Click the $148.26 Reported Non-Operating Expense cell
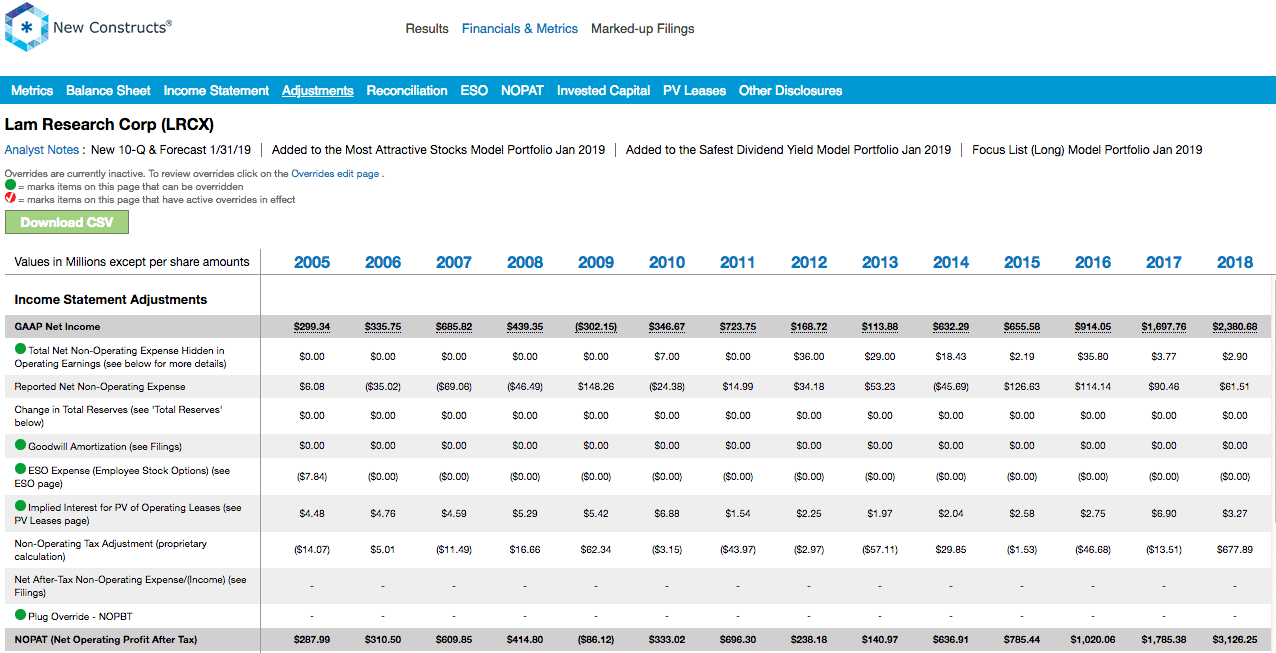Image resolution: width=1276 pixels, height=653 pixels. click(x=596, y=386)
